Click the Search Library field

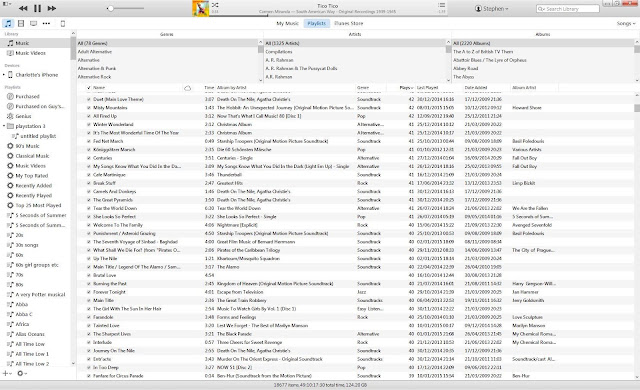point(567,9)
